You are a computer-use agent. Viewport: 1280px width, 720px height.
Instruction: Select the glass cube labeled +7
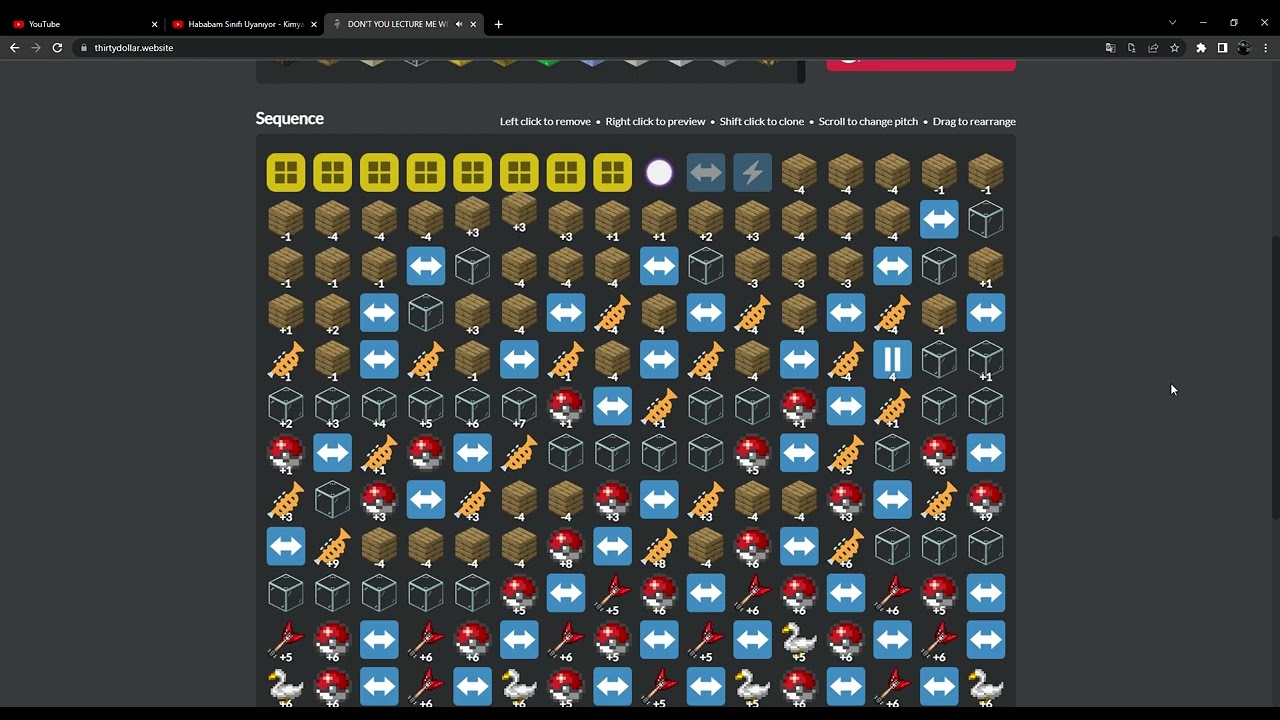[519, 407]
